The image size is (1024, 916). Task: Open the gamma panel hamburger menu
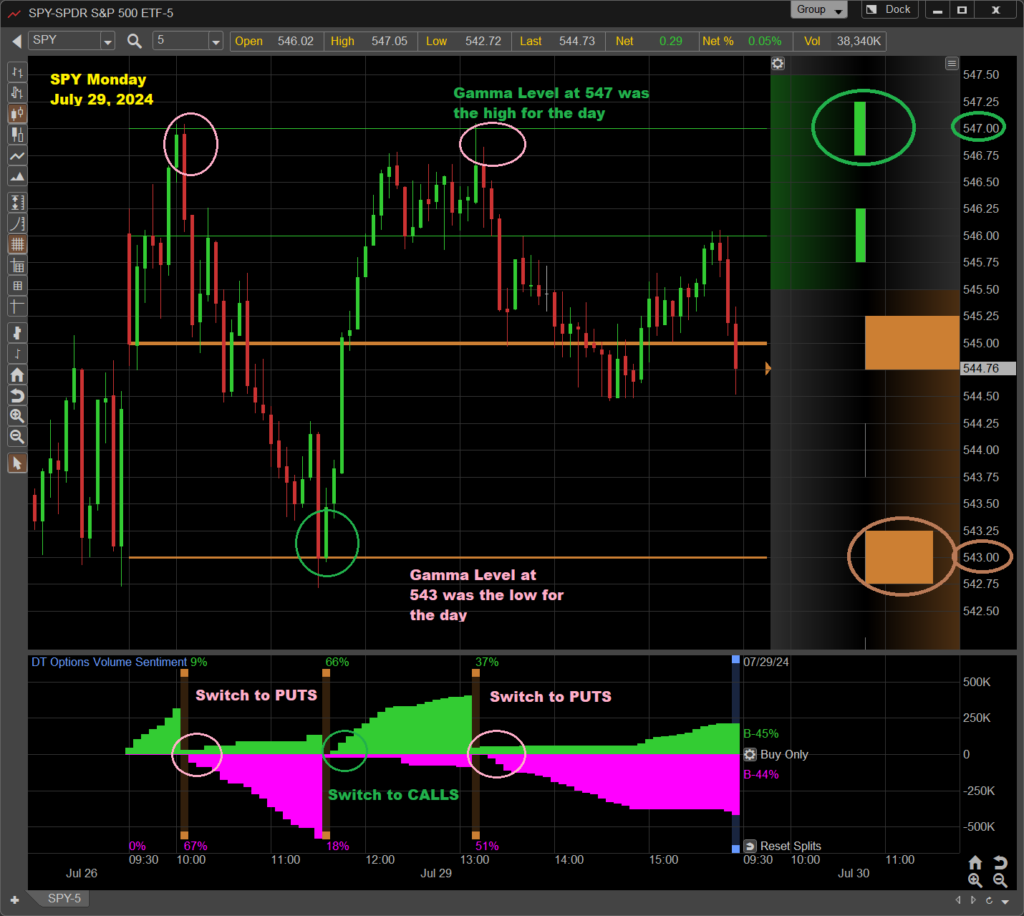[951, 64]
